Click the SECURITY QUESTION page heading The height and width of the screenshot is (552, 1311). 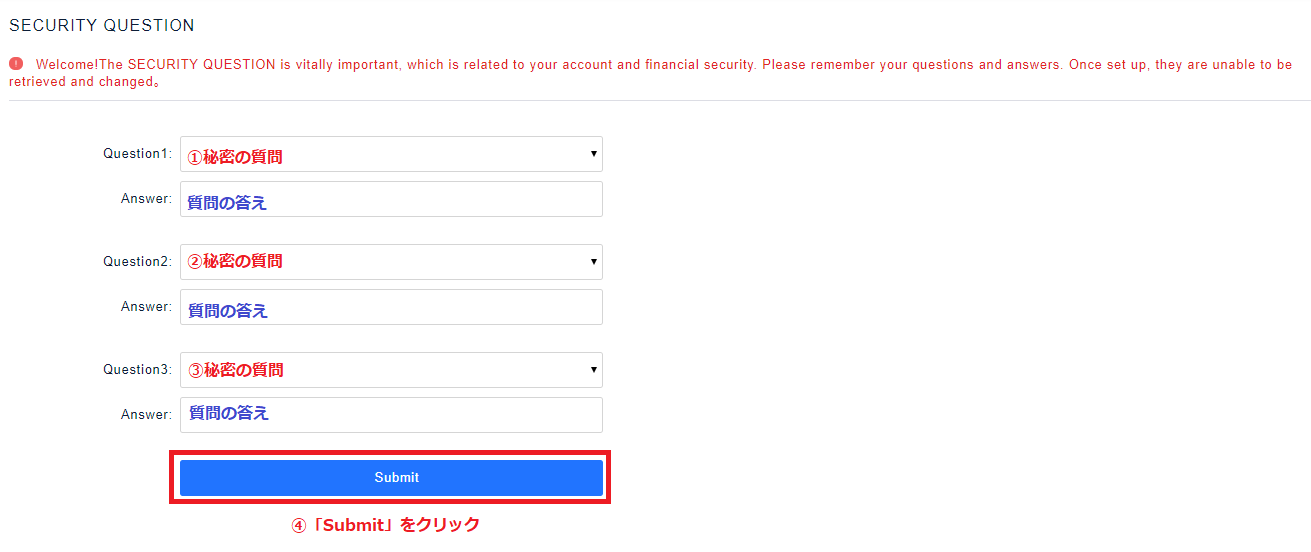[102, 26]
